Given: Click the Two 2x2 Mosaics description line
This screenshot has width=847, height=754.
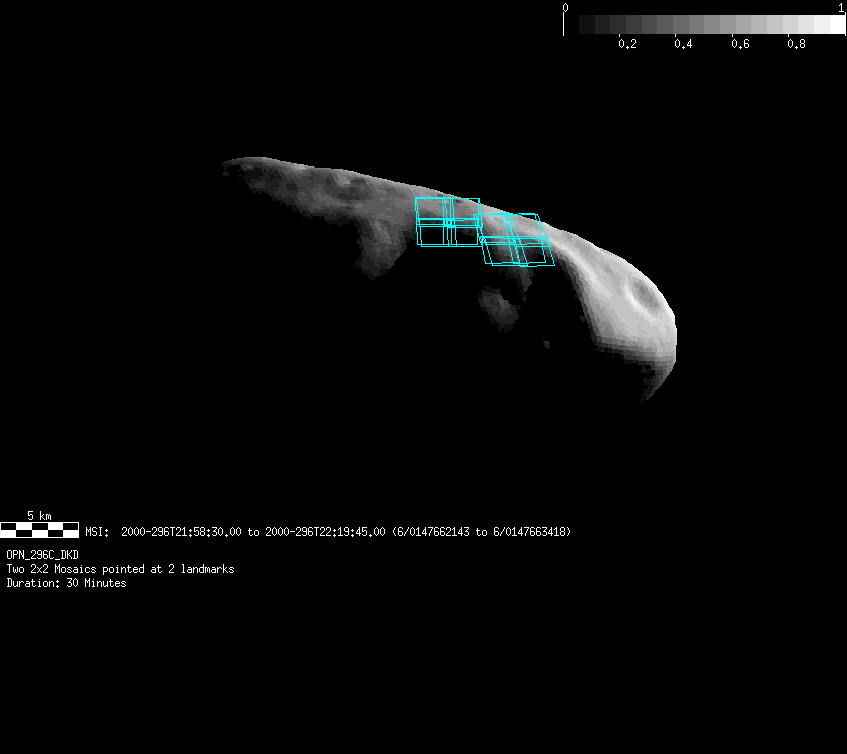Looking at the screenshot, I should point(120,569).
